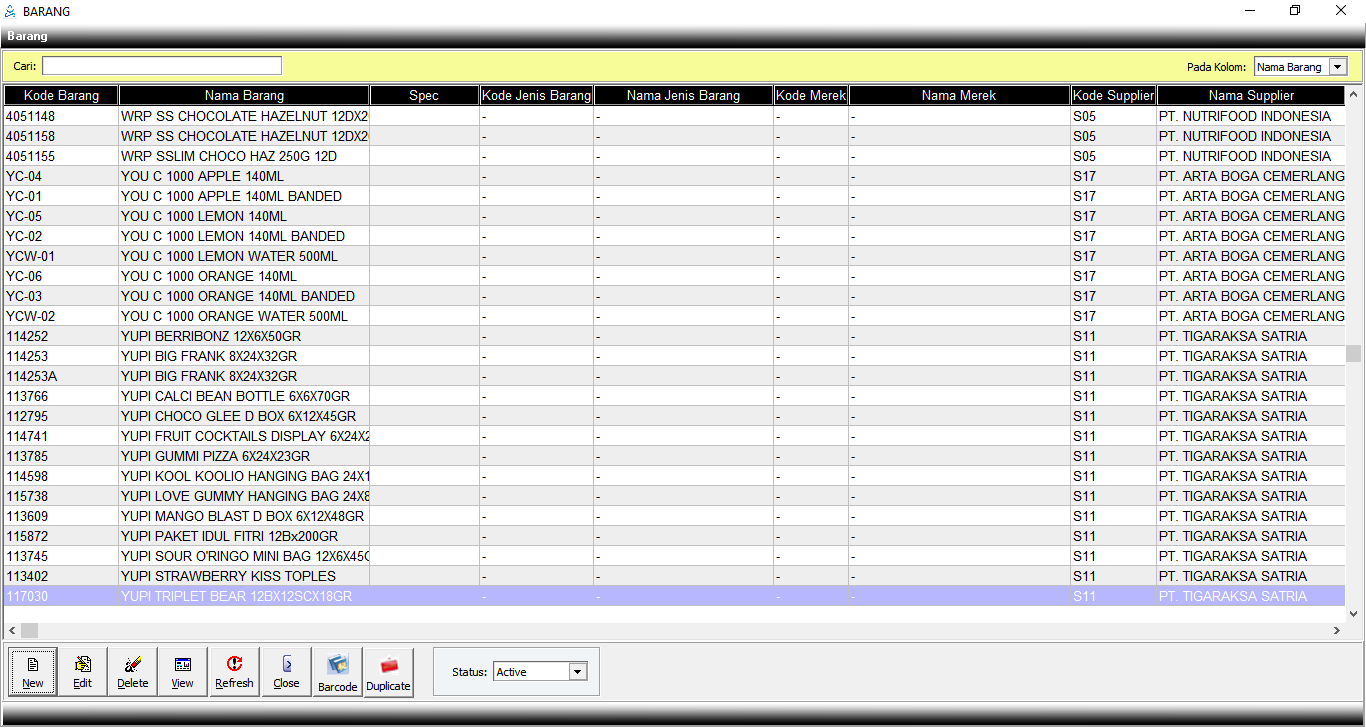The image size is (1366, 728).
Task: Click into the Cari search field
Action: click(162, 66)
